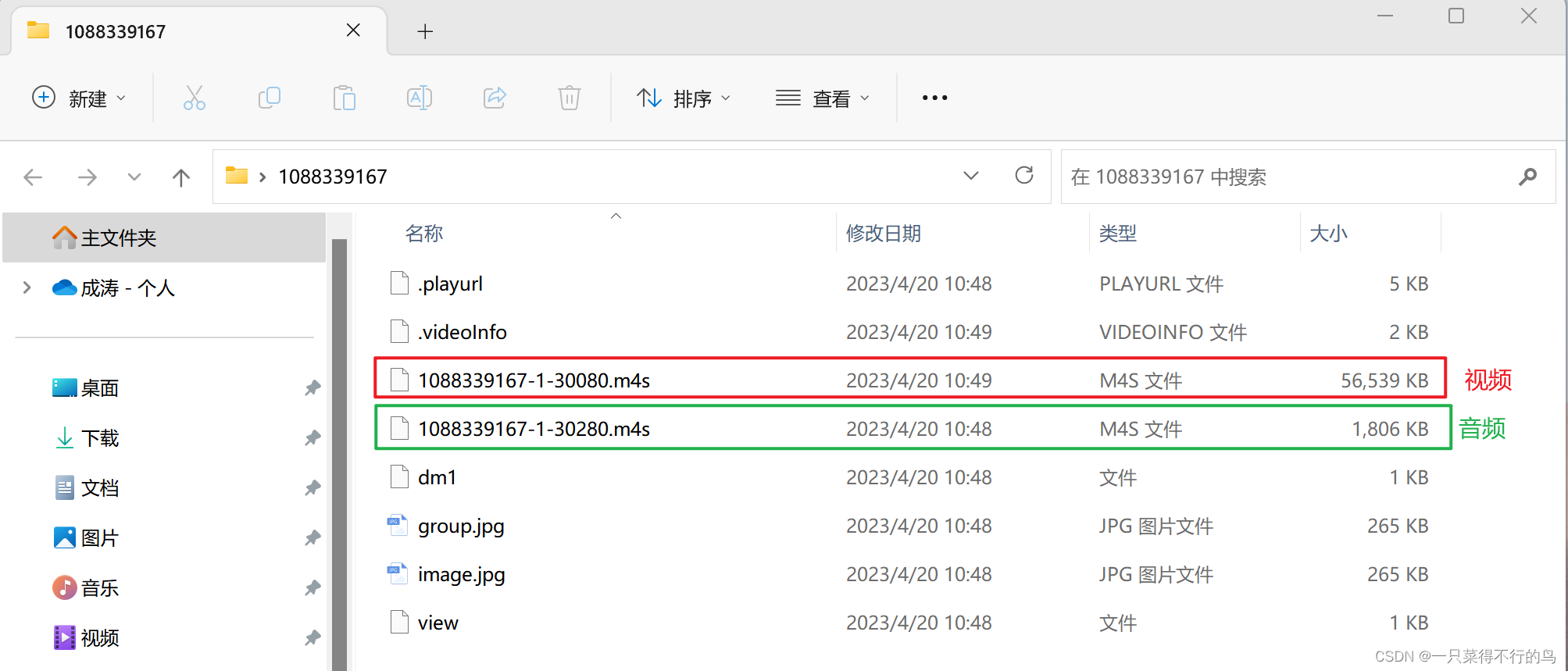Click the 图片 pin icon

click(x=313, y=537)
